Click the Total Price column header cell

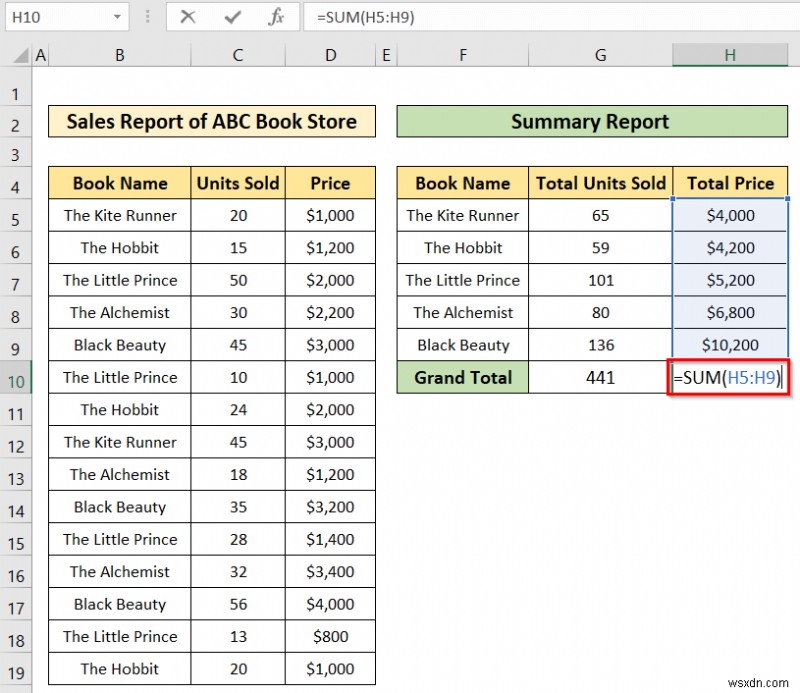click(731, 183)
